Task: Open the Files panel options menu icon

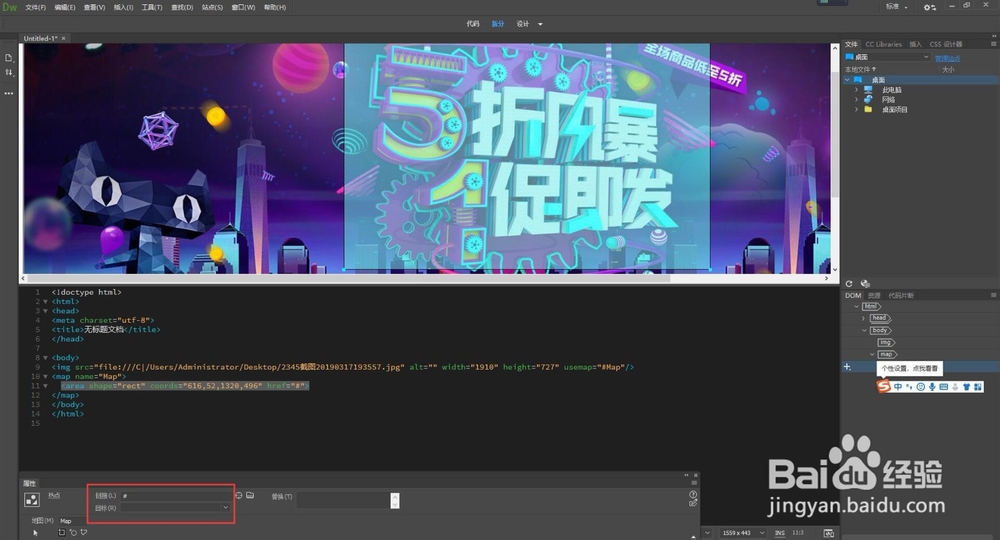Action: 993,44
